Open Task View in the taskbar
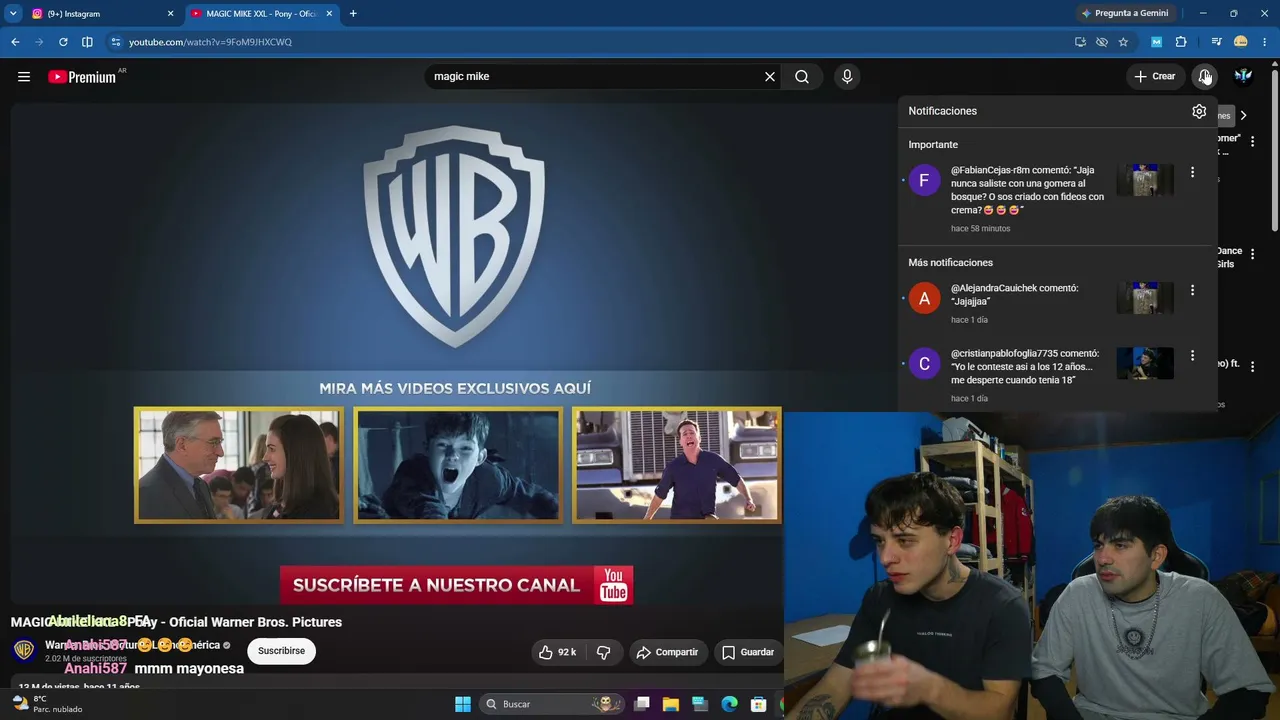 click(x=642, y=704)
